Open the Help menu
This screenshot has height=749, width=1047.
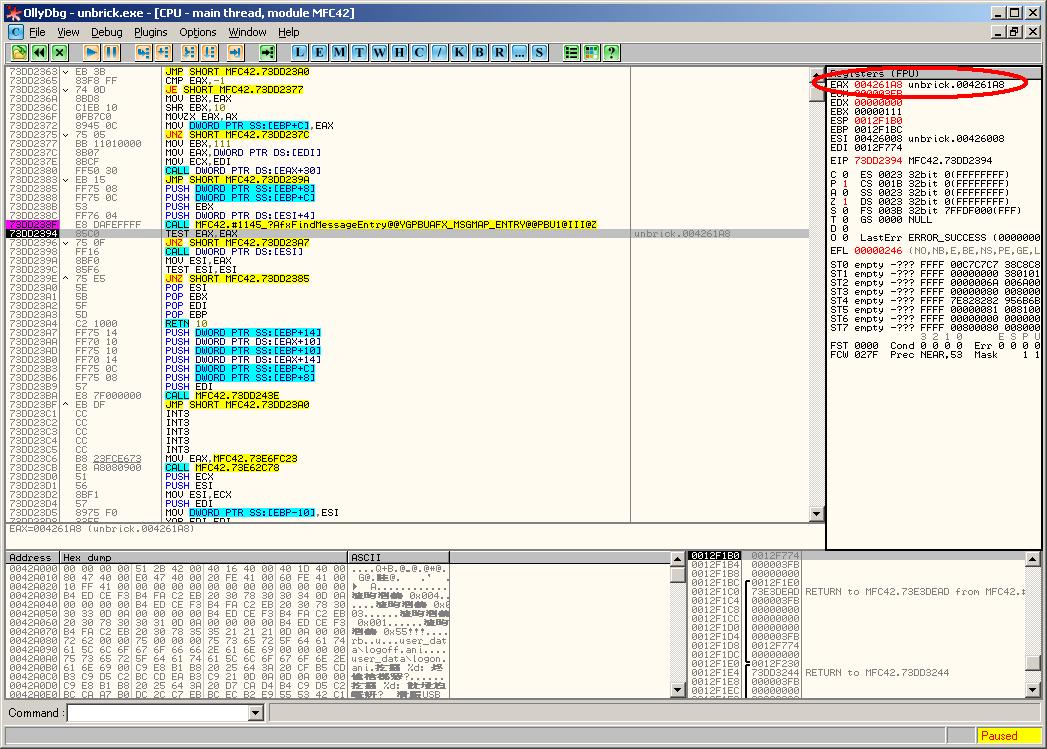[x=288, y=32]
